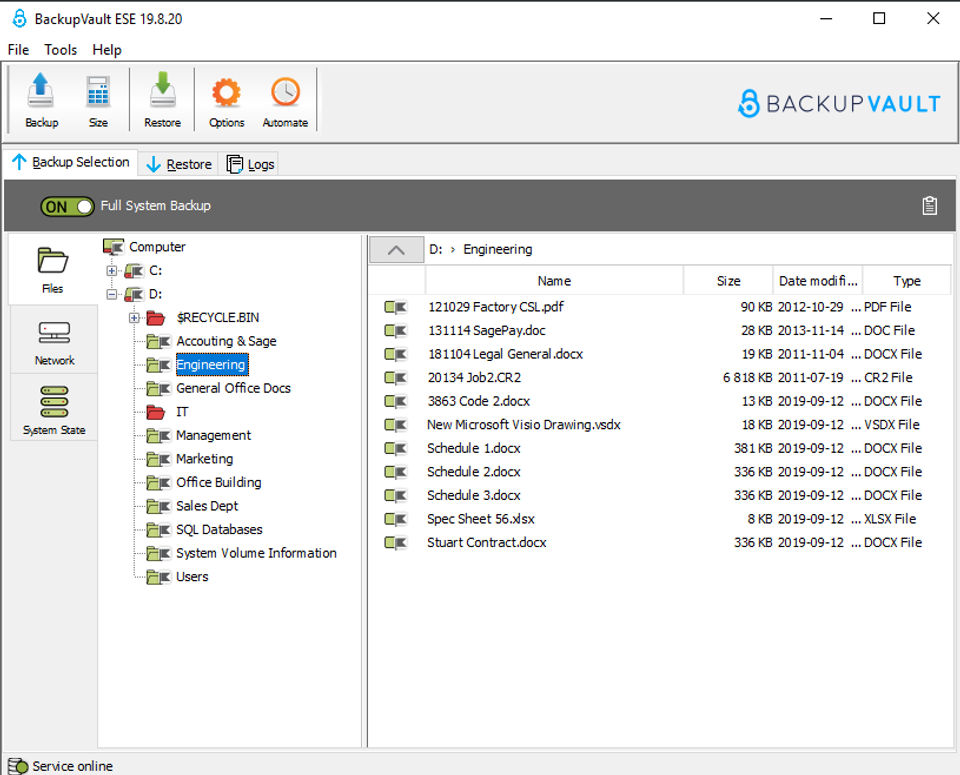This screenshot has width=960, height=775.
Task: Switch to the Backup Selection tab
Action: click(x=70, y=162)
